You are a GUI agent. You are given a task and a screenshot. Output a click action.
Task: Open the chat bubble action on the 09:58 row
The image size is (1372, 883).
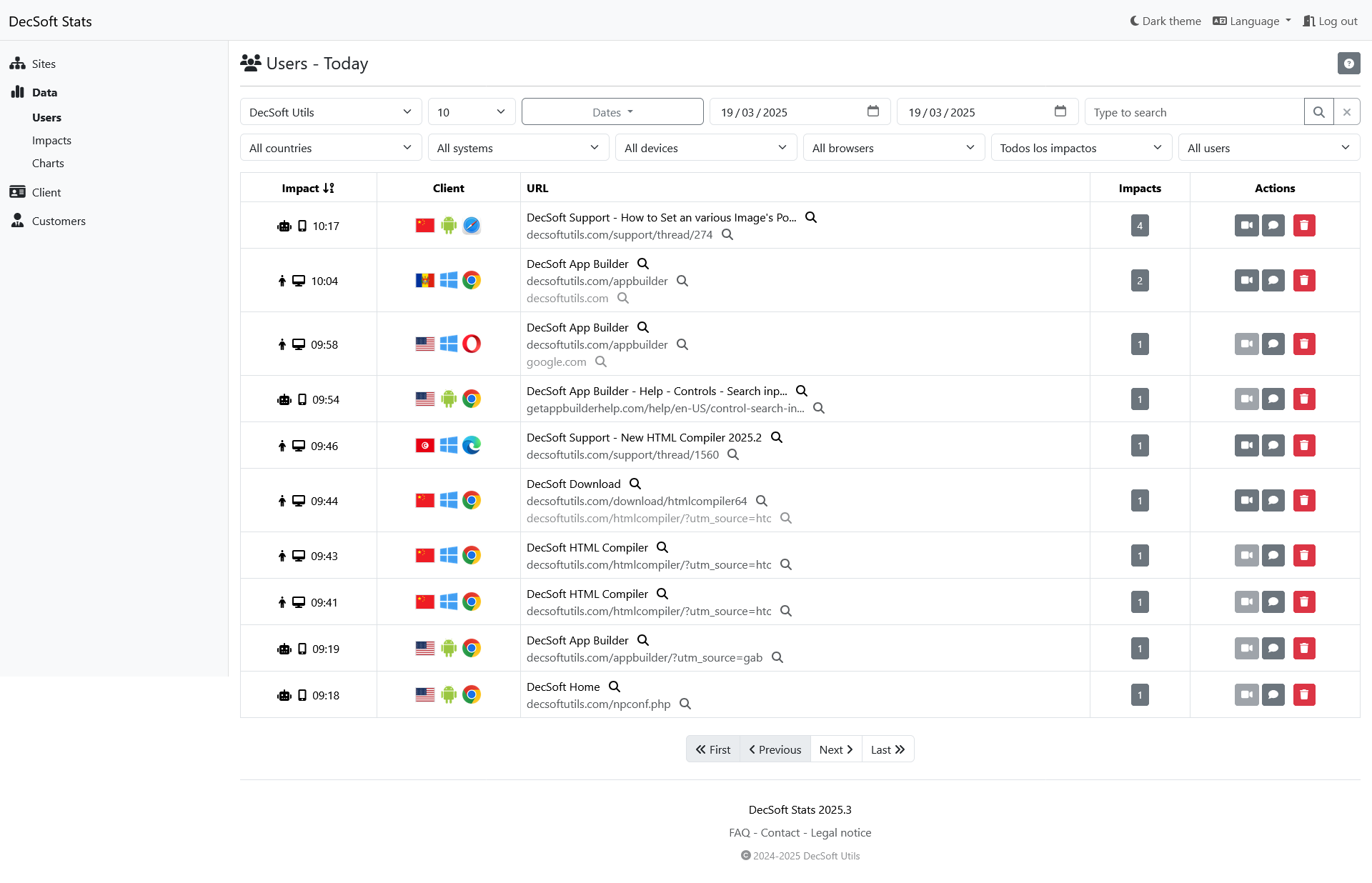pyautogui.click(x=1274, y=344)
